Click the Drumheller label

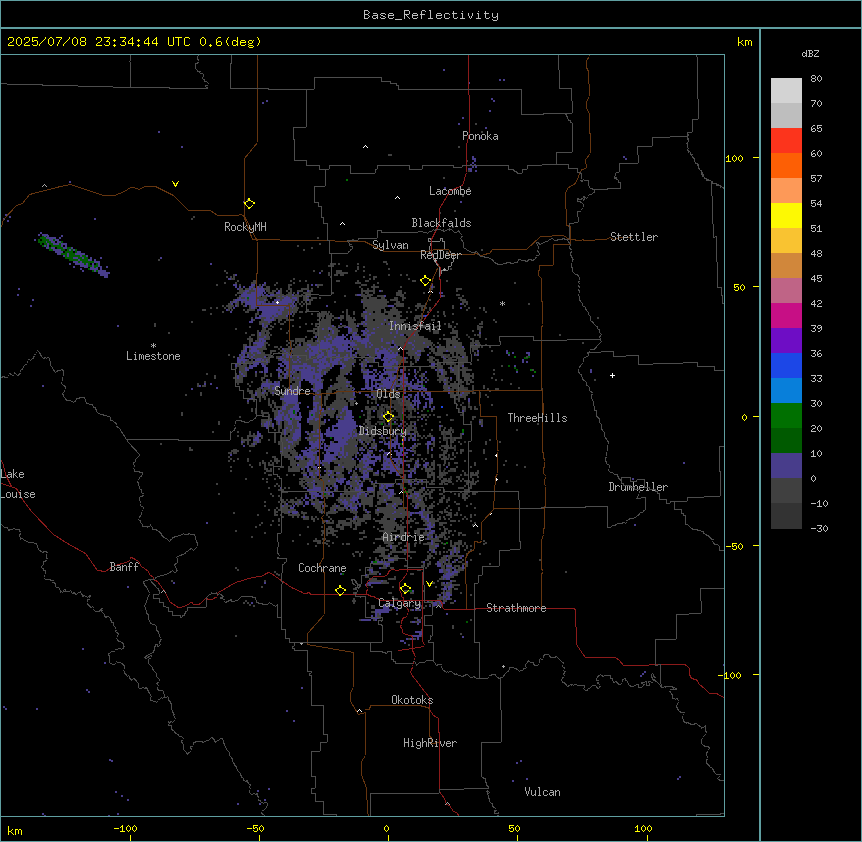coord(638,487)
